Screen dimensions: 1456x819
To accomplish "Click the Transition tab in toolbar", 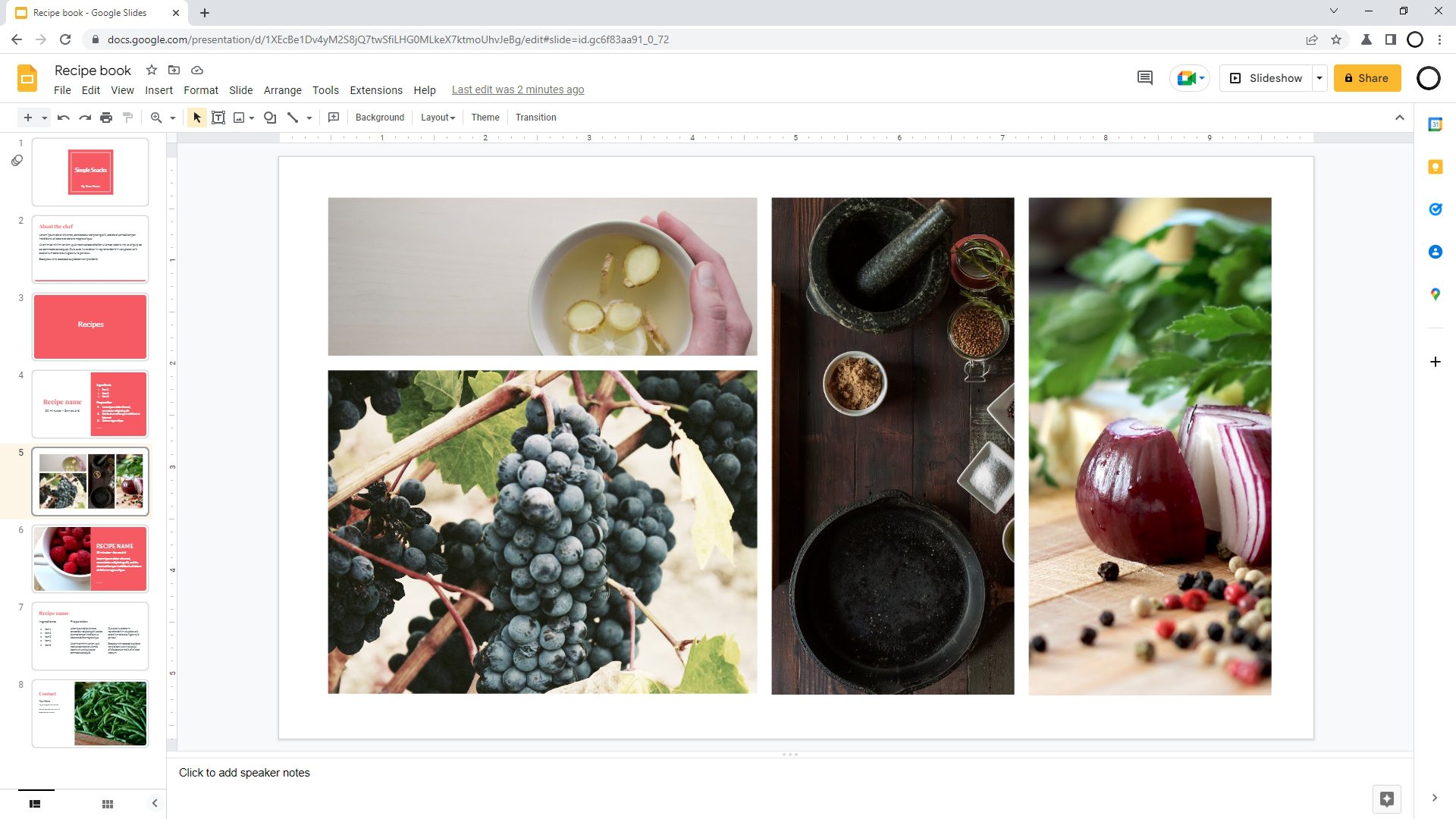I will point(536,117).
